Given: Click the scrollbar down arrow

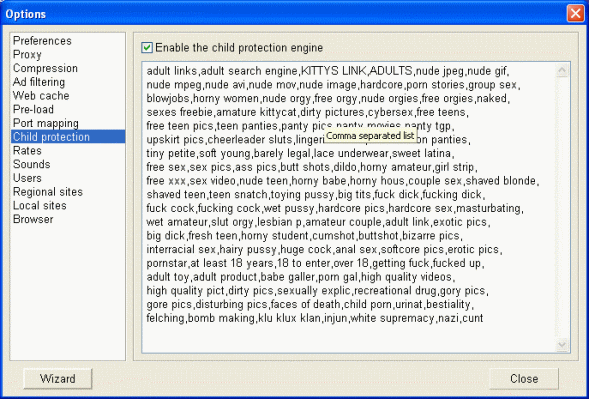Looking at the screenshot, I should [x=562, y=345].
